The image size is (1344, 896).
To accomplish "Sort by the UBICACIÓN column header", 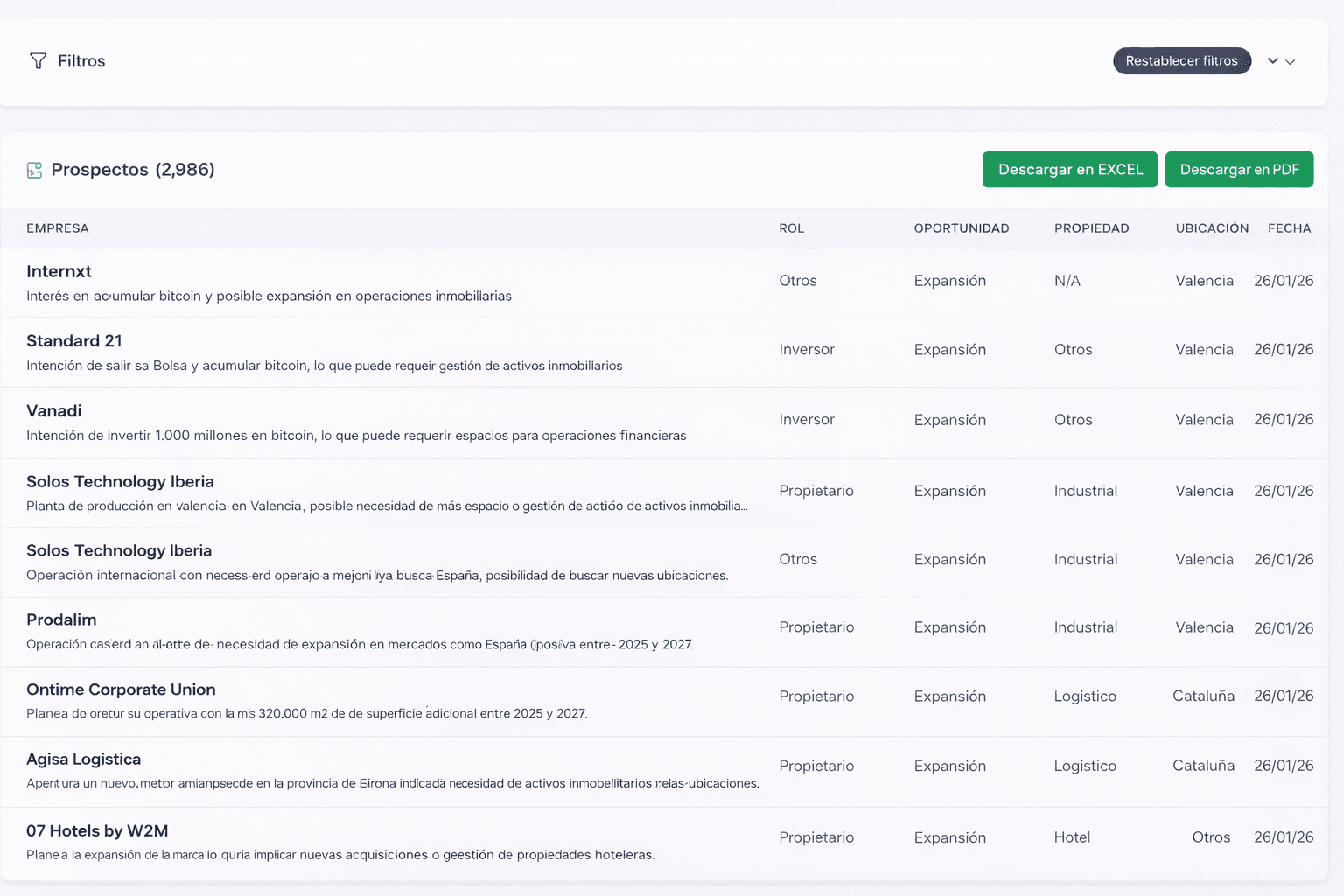I will pyautogui.click(x=1212, y=228).
